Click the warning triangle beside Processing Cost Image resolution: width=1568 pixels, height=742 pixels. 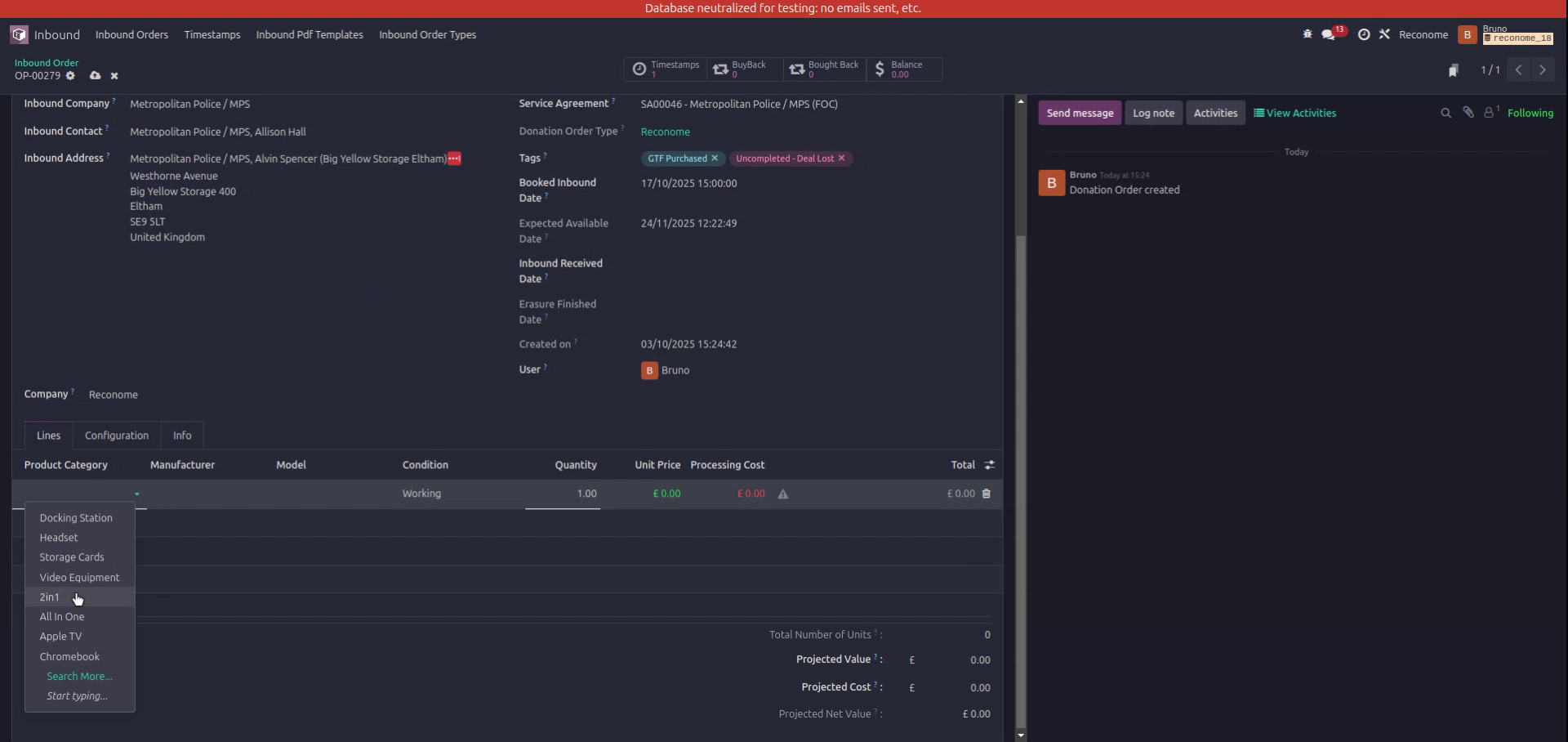[783, 494]
